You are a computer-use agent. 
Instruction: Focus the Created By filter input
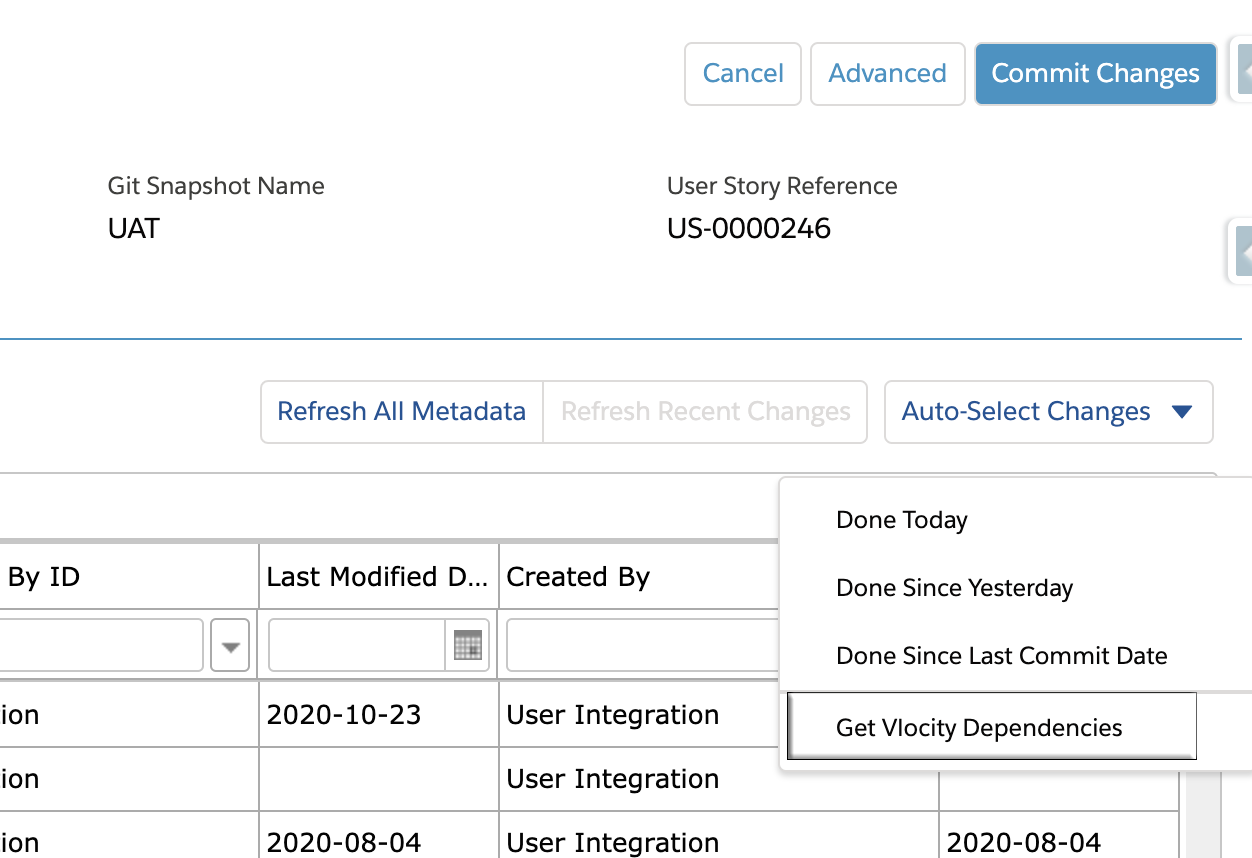point(642,645)
